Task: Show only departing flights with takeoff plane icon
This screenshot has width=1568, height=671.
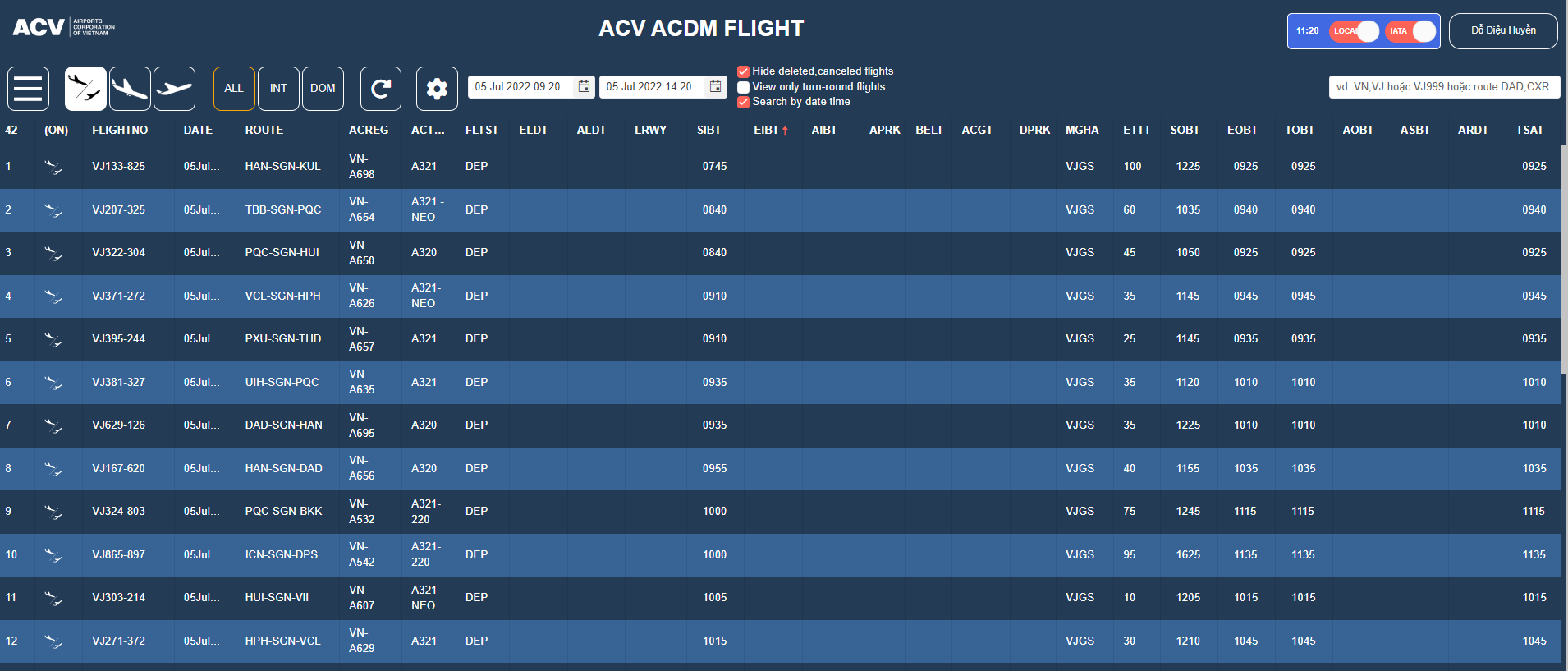Action: point(174,88)
